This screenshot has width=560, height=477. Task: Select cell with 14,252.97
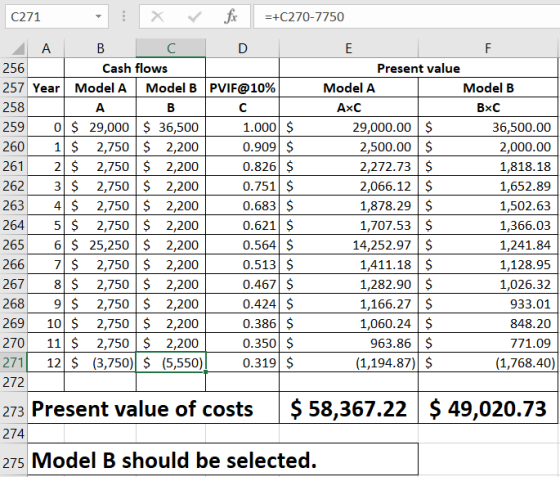click(x=349, y=245)
